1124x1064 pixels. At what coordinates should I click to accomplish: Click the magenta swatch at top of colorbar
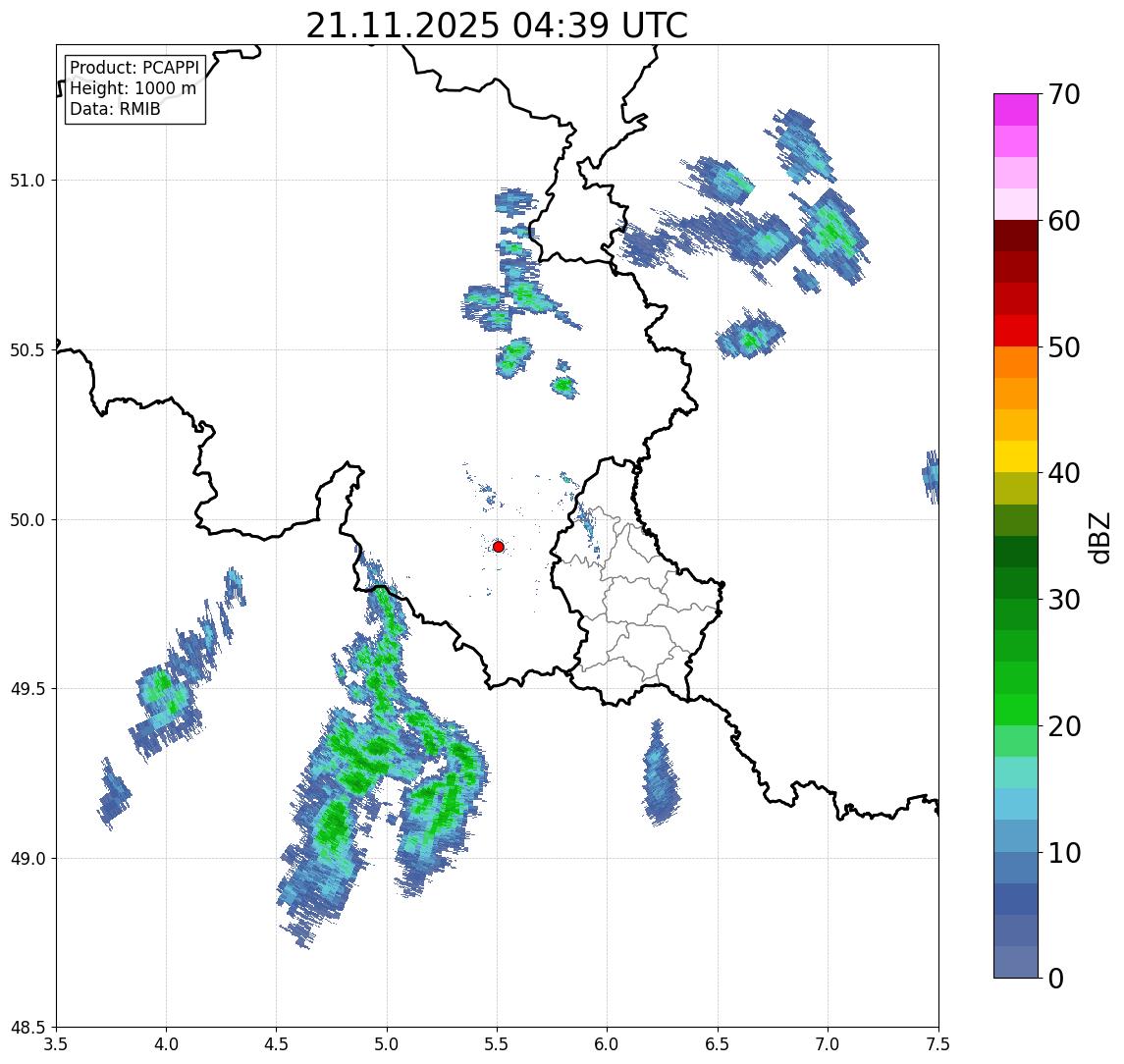point(1016,110)
